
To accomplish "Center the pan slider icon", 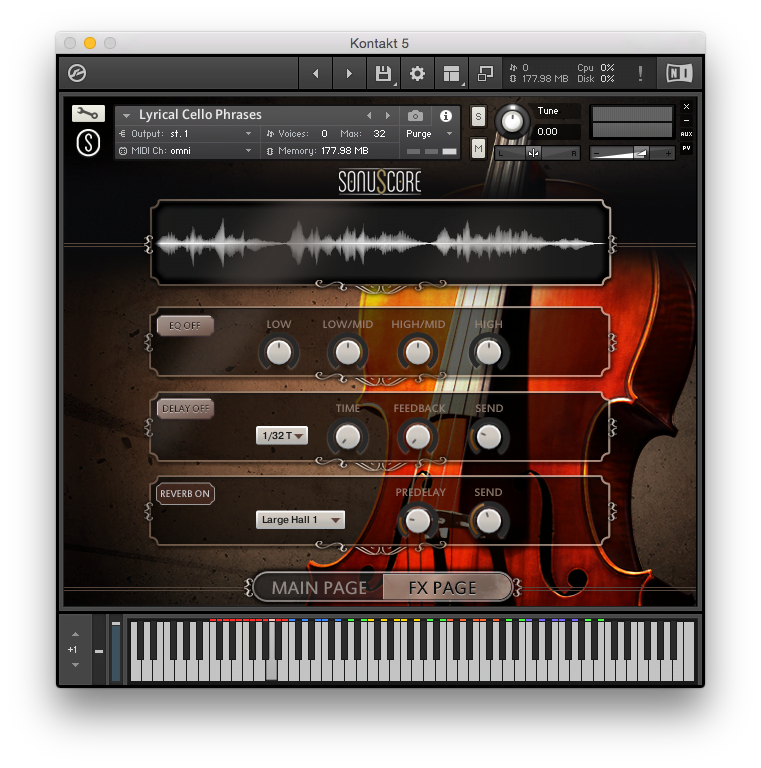I will click(534, 153).
